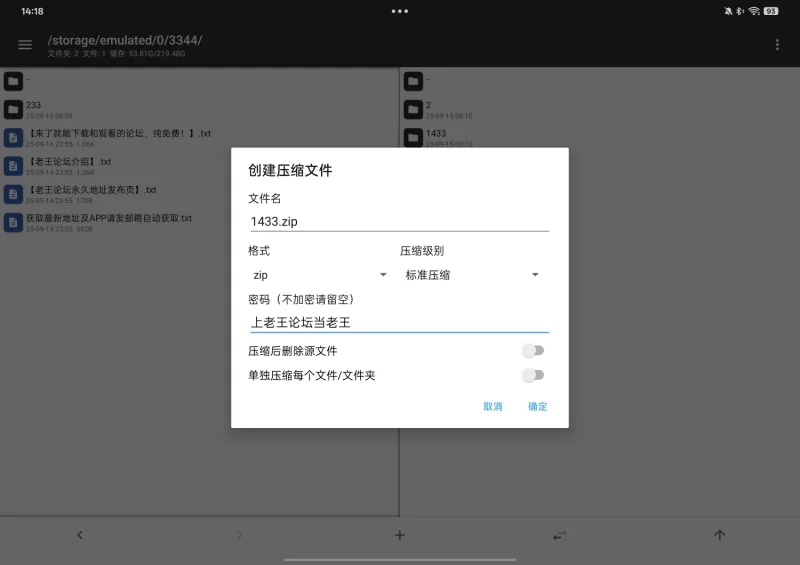Viewport: 800px width, 565px height.
Task: Tap the path /storage/emulated/0/3344/
Action: coord(125,40)
